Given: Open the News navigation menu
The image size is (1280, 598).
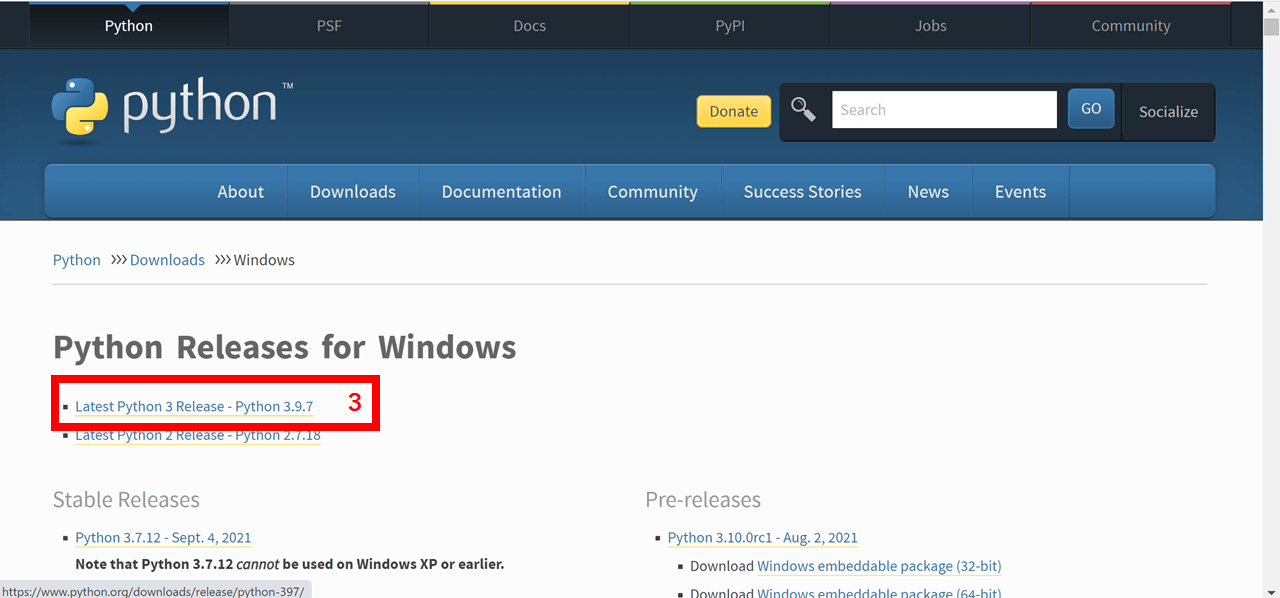Looking at the screenshot, I should [x=928, y=192].
